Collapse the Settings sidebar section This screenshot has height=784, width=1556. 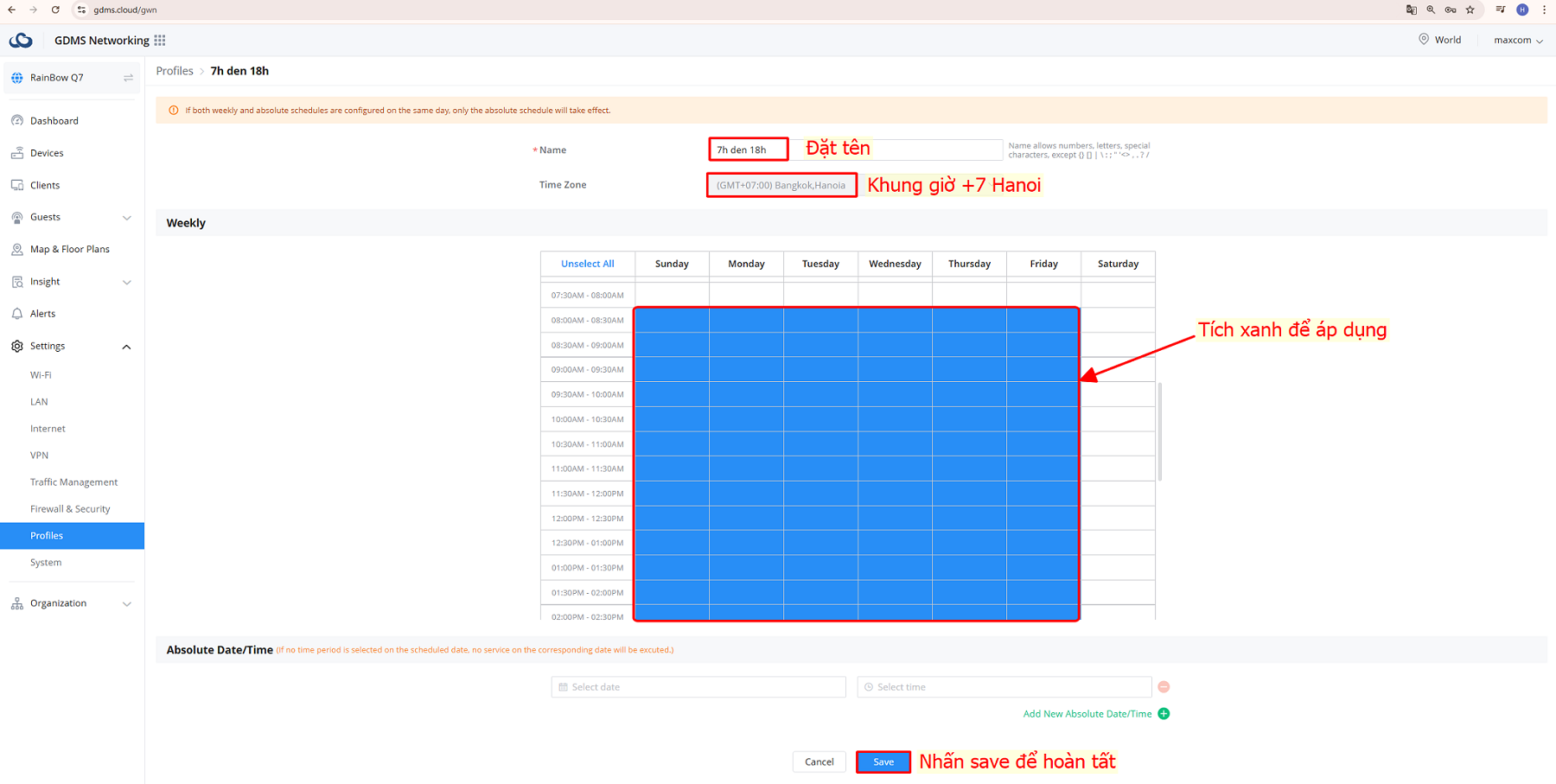126,347
